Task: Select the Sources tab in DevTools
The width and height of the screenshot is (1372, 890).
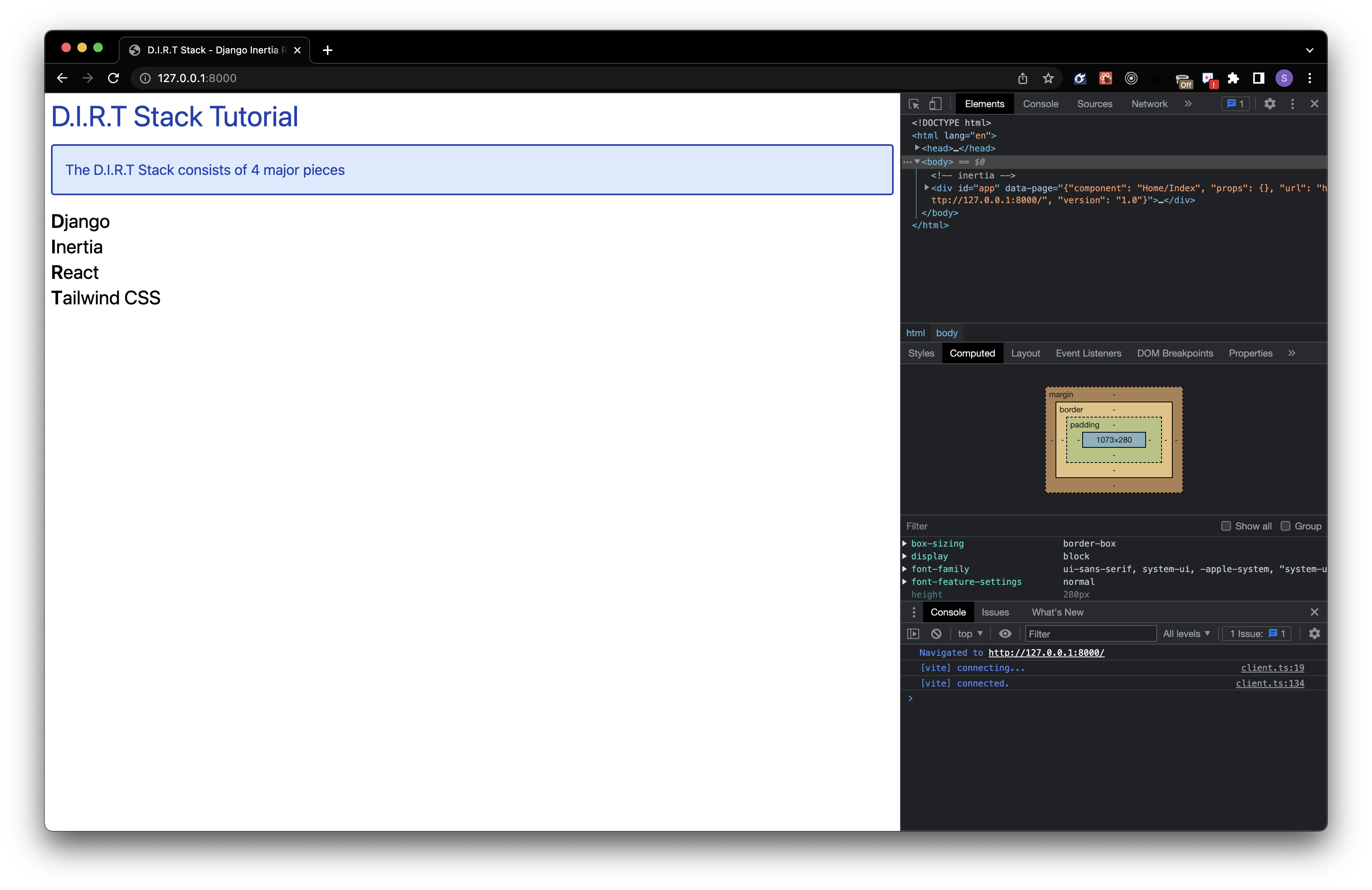Action: 1094,103
